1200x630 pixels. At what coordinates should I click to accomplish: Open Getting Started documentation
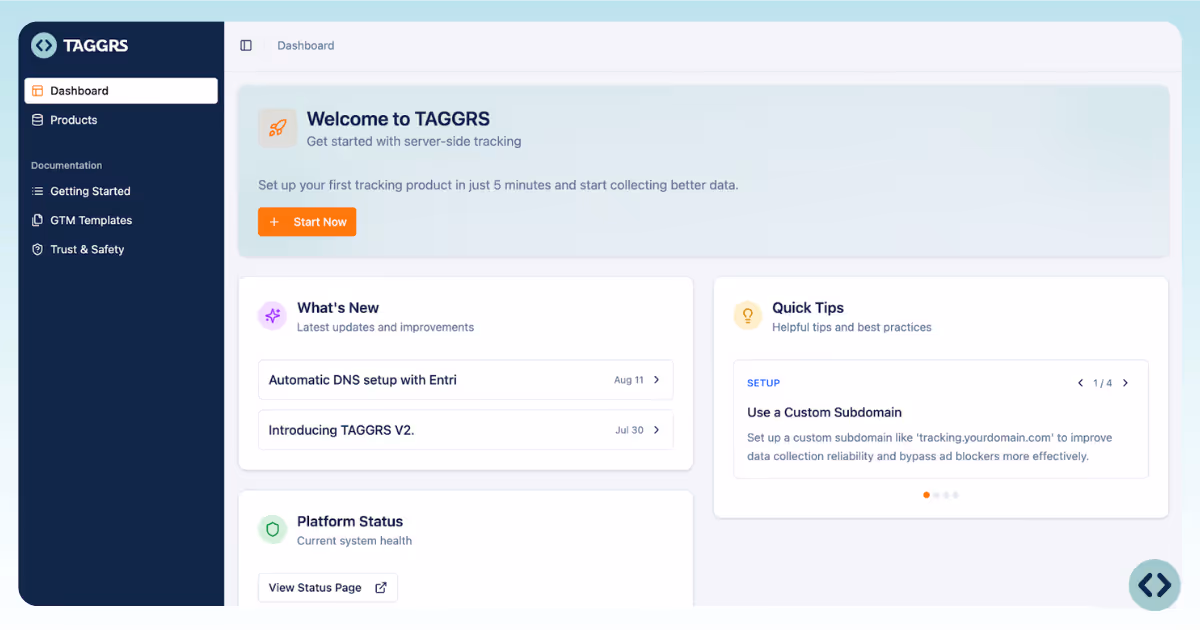pyautogui.click(x=121, y=191)
